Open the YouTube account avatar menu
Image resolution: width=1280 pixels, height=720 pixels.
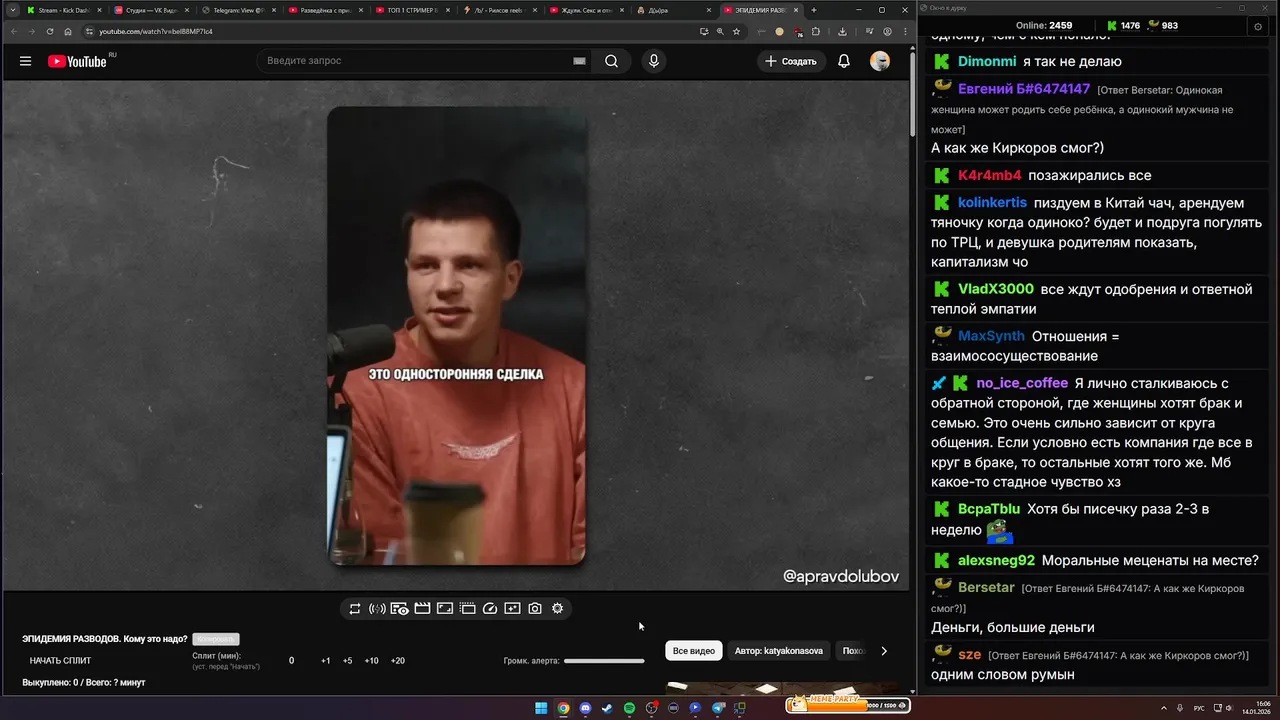880,61
